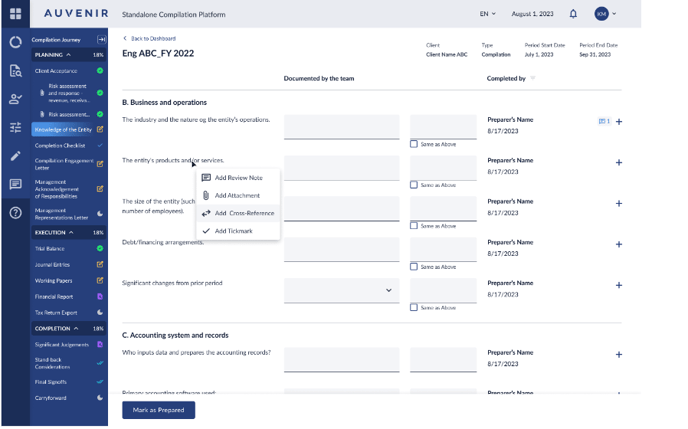Tick Same as Above under products row
Viewport: 688px width, 429px height.
pyautogui.click(x=414, y=185)
